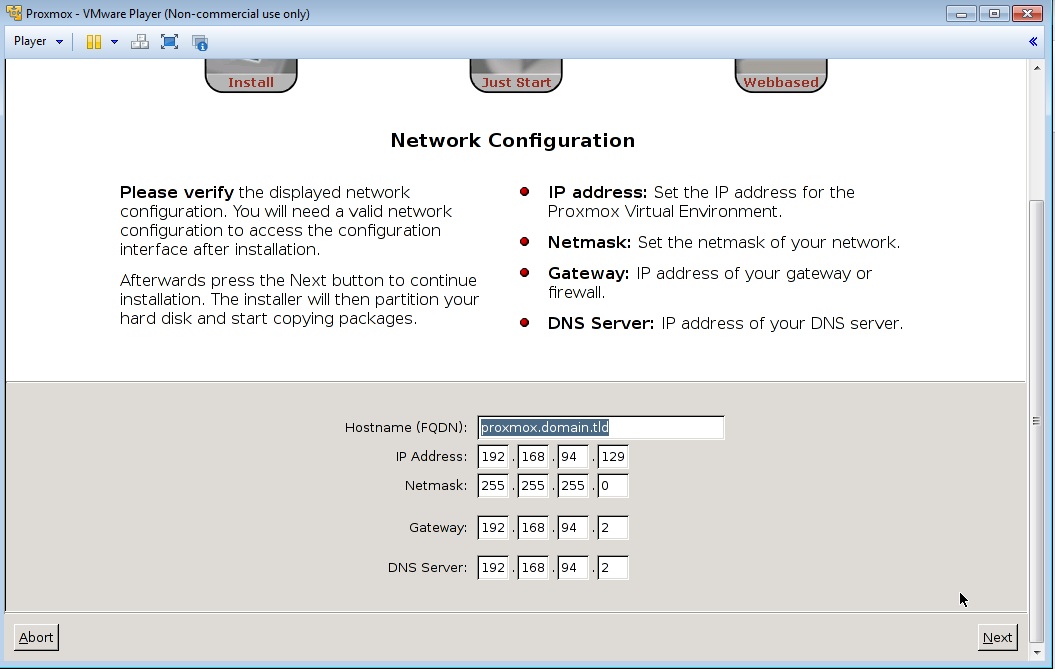Click DNS Server first octet field
The height and width of the screenshot is (669, 1055).
[x=493, y=567]
